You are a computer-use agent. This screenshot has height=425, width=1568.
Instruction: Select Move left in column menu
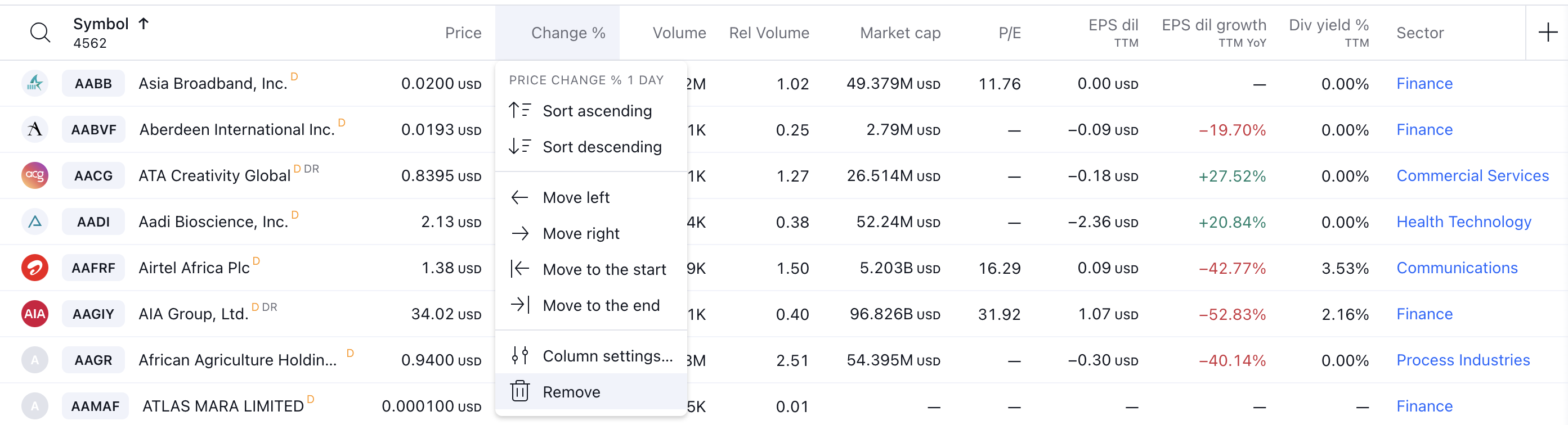tap(575, 198)
